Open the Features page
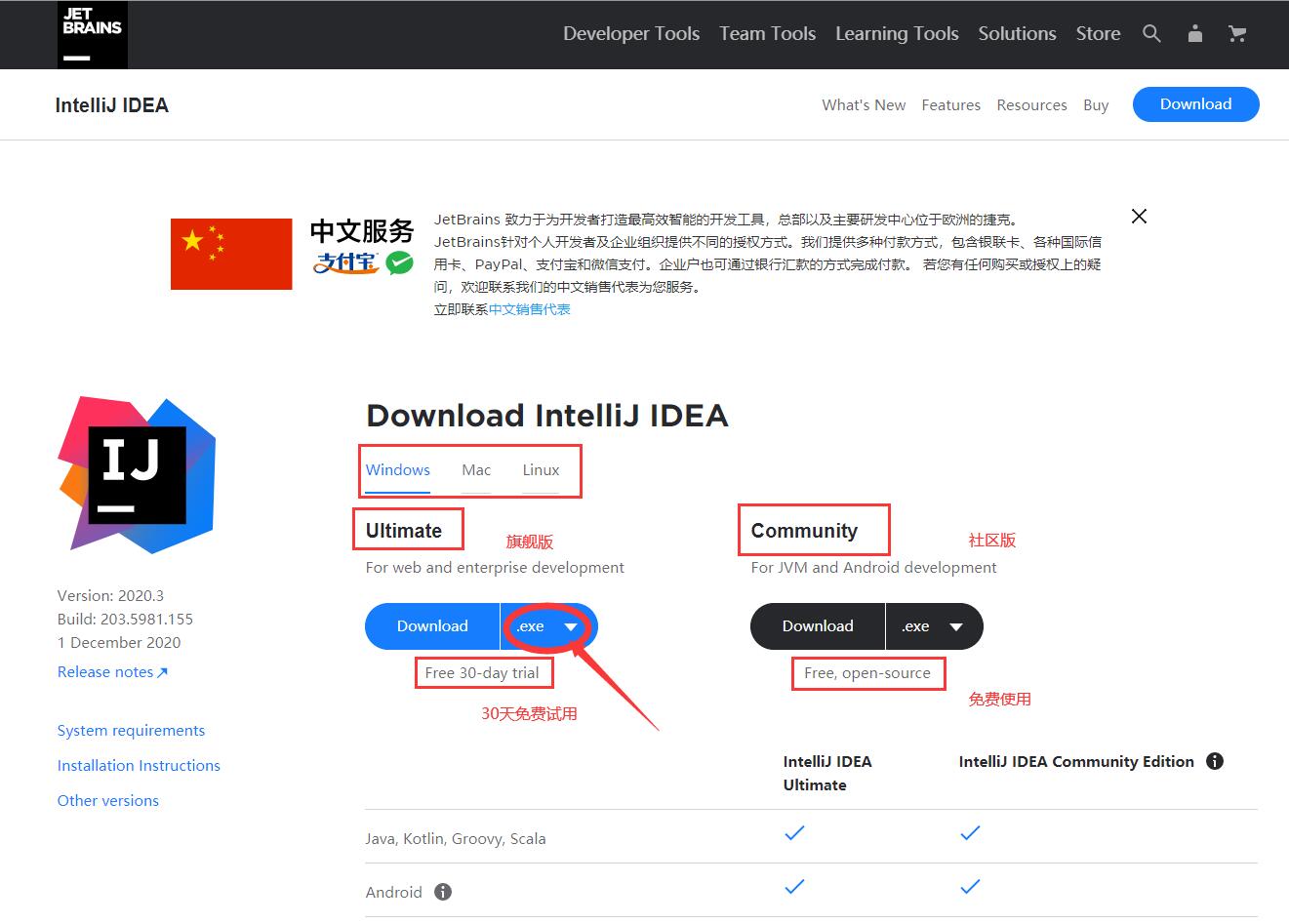The image size is (1289, 924). pos(950,105)
